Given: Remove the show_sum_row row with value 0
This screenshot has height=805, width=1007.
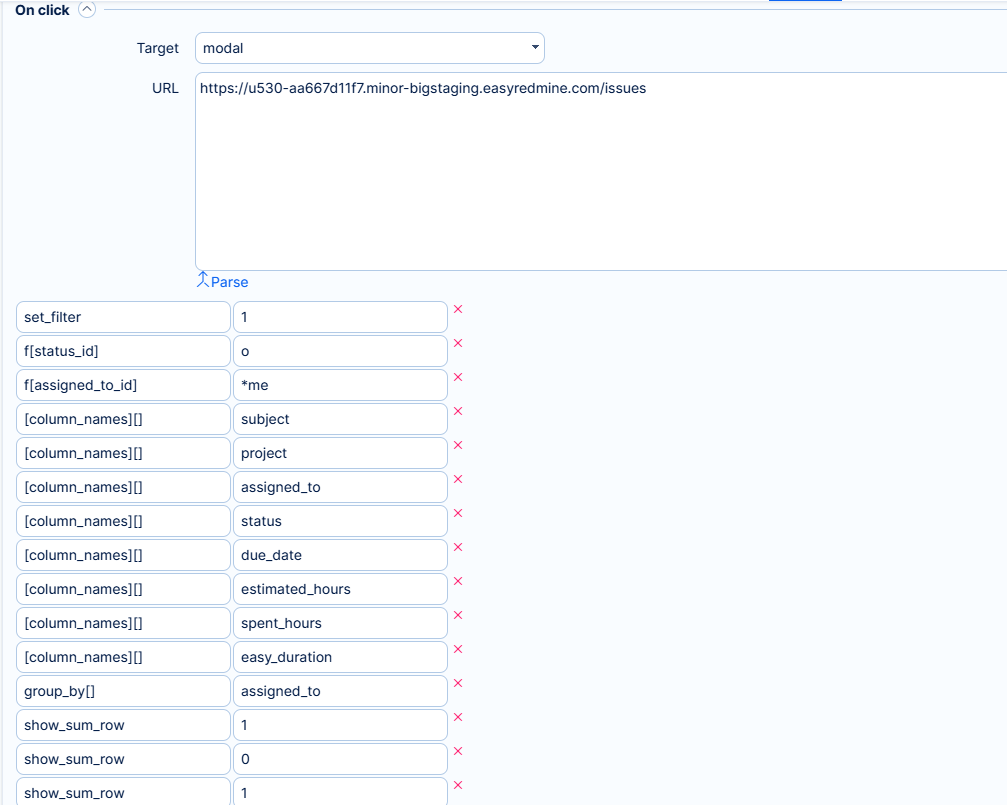Looking at the screenshot, I should [x=458, y=751].
